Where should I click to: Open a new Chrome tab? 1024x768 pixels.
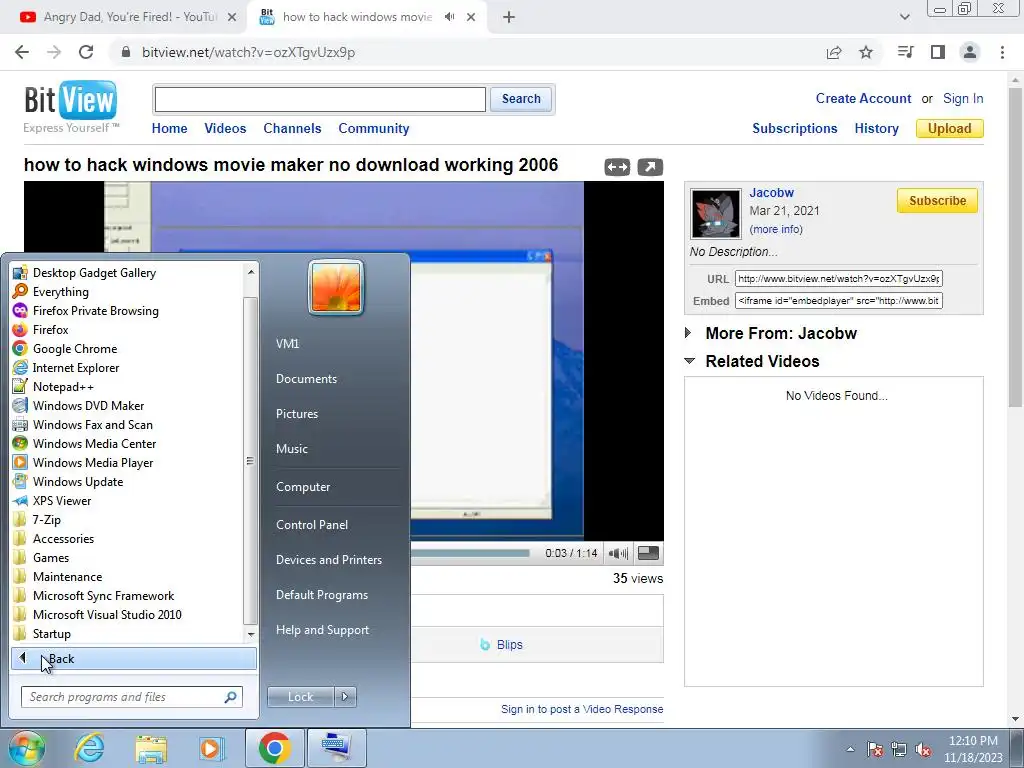point(509,18)
